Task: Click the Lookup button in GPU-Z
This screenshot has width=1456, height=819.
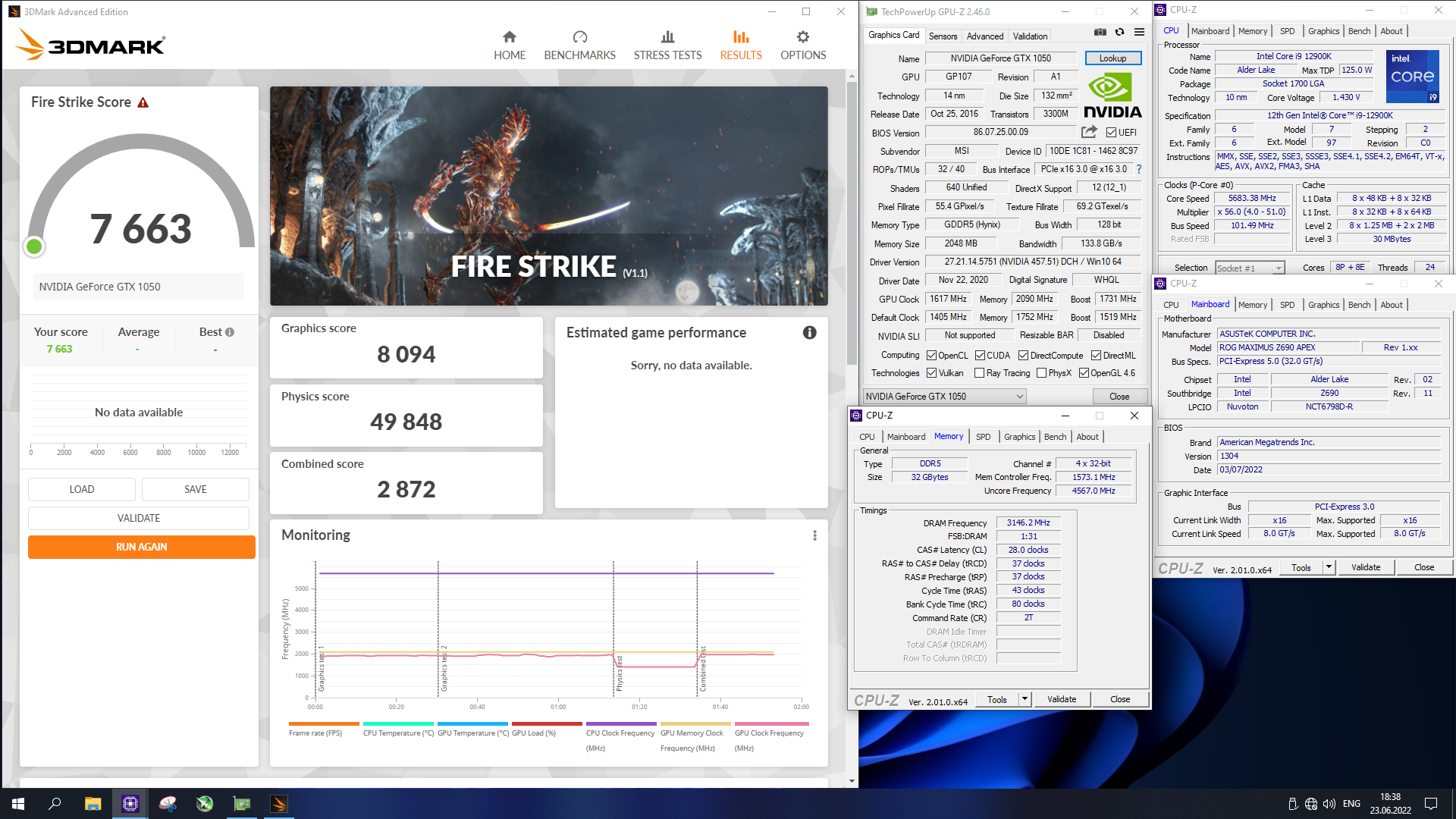Action: (1112, 58)
